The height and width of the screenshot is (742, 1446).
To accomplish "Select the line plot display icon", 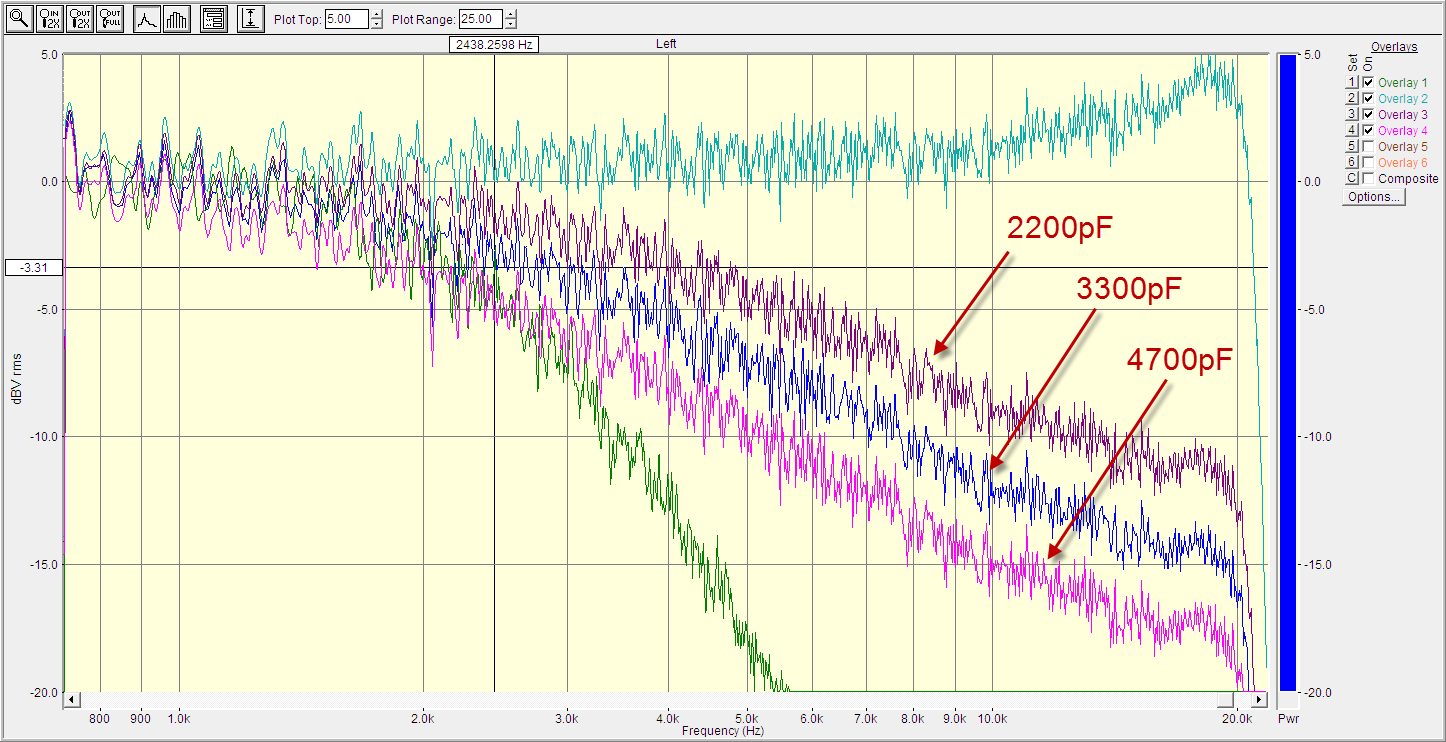I will [x=147, y=19].
